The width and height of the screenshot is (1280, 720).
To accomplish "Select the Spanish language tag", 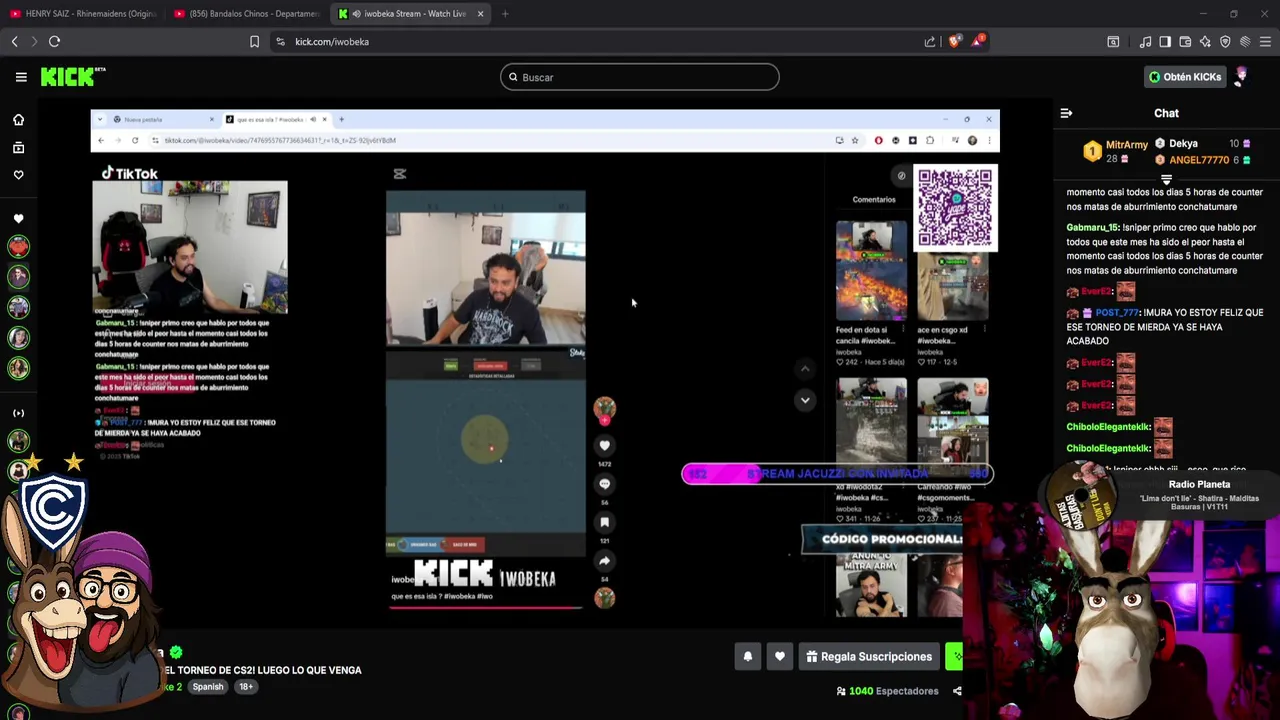I will [x=208, y=687].
